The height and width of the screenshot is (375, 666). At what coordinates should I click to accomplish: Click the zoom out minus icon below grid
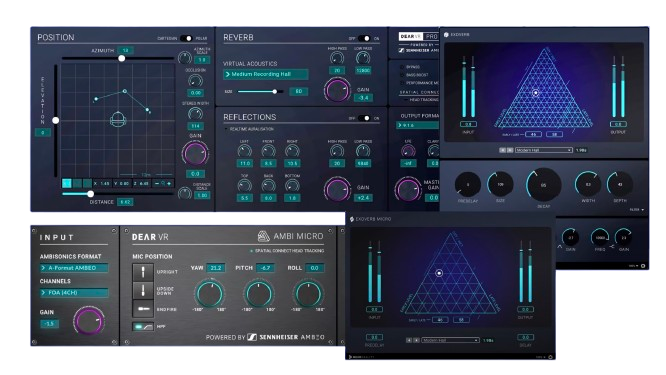[157, 183]
